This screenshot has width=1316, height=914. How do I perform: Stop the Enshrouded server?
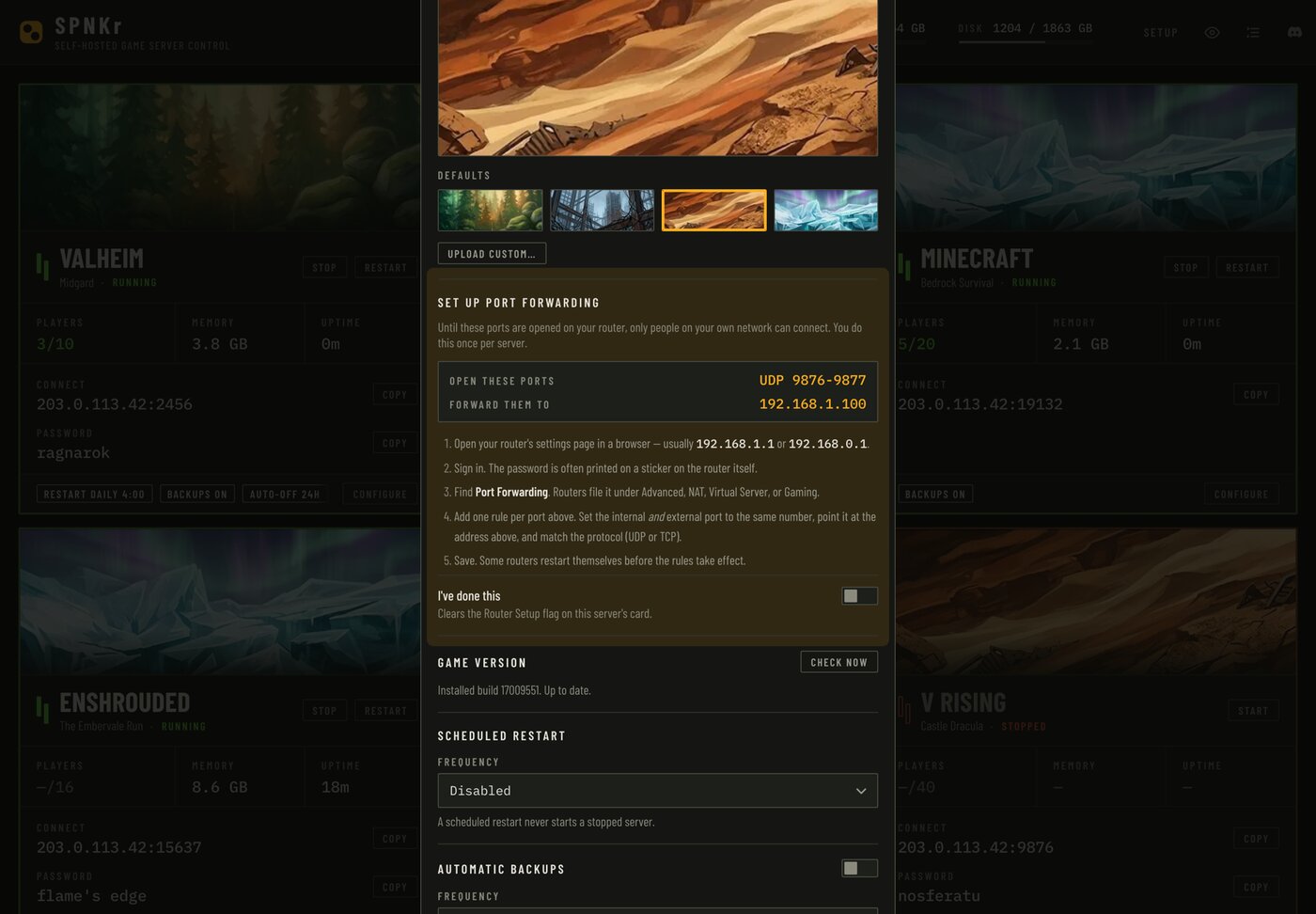(324, 711)
